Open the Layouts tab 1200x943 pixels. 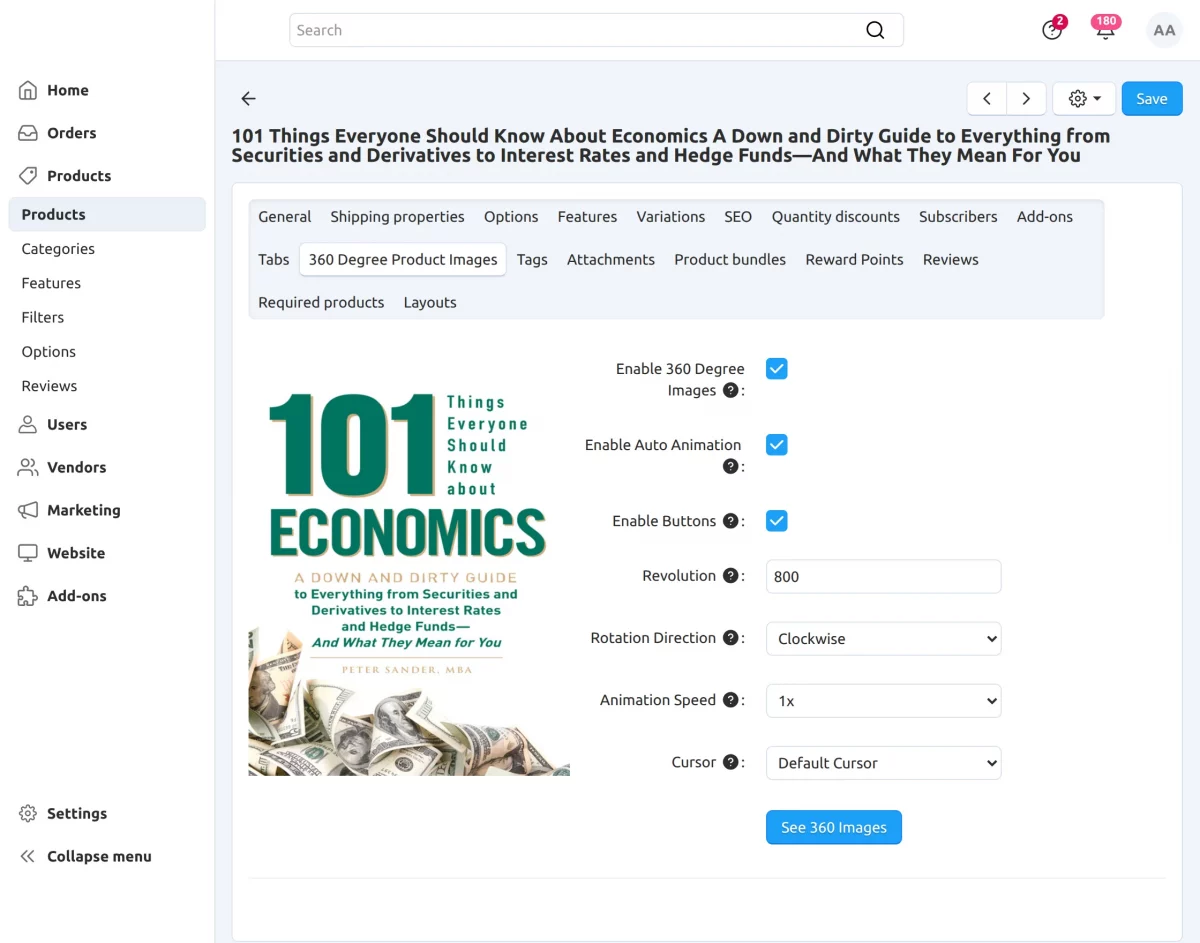(x=430, y=303)
